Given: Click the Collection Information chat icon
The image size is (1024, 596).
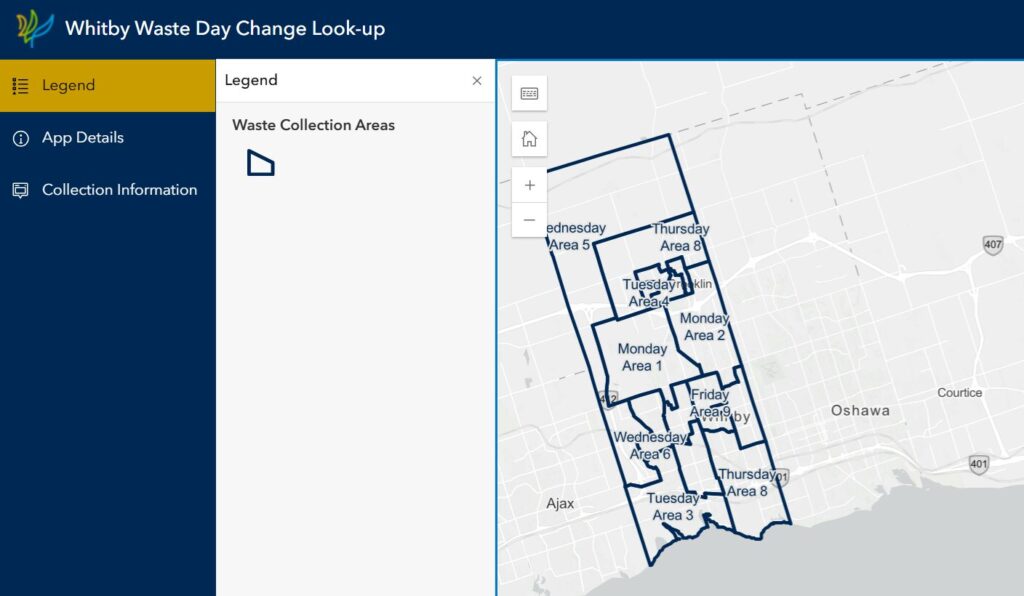Looking at the screenshot, I should 20,190.
